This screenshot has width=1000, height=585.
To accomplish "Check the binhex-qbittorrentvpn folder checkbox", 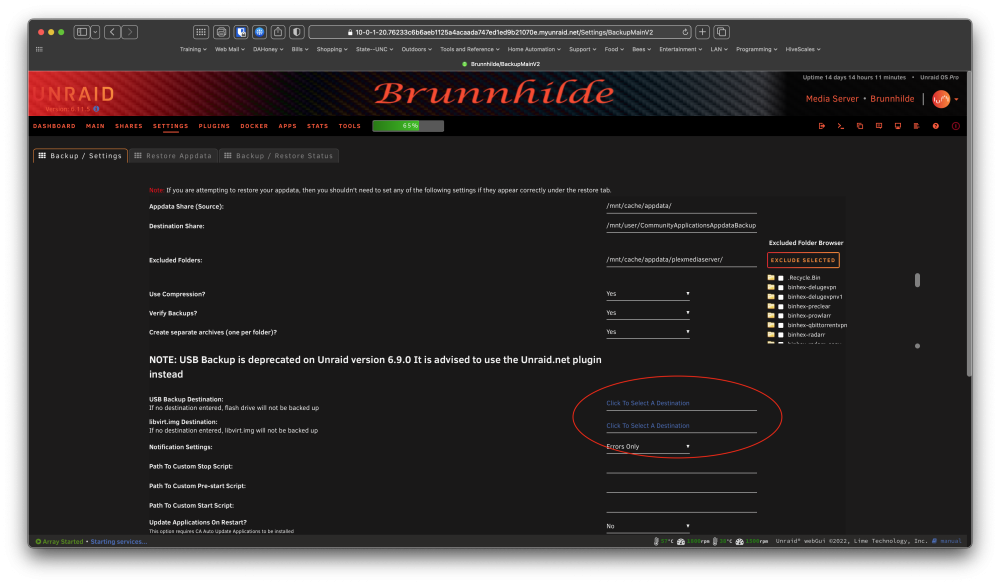I will pyautogui.click(x=781, y=325).
